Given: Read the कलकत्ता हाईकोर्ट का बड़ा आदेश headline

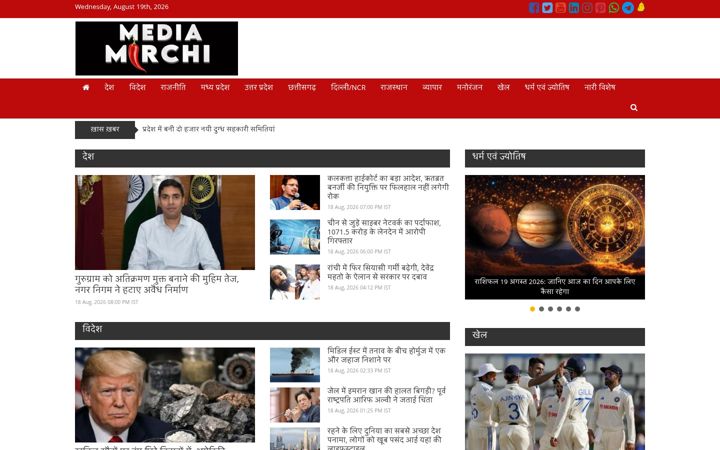Looking at the screenshot, I should pos(388,187).
